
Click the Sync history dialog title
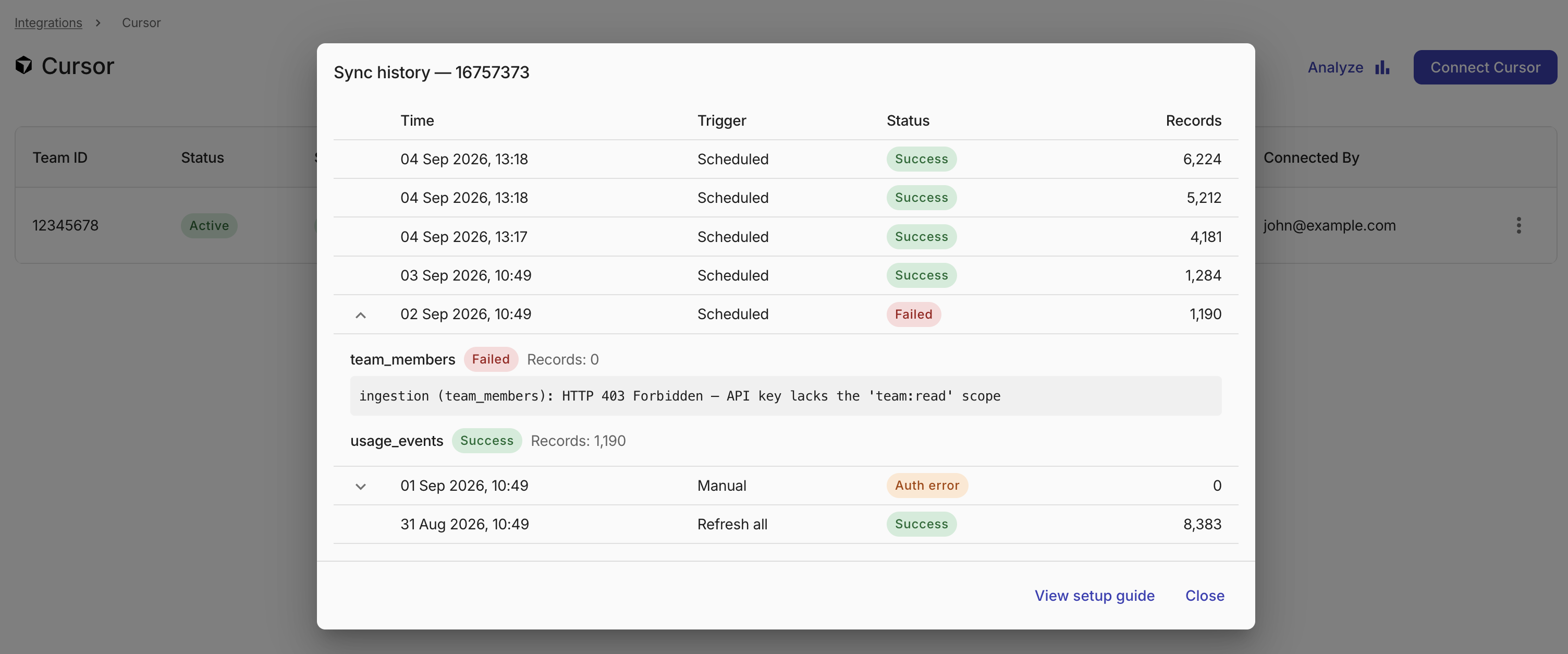(x=431, y=72)
